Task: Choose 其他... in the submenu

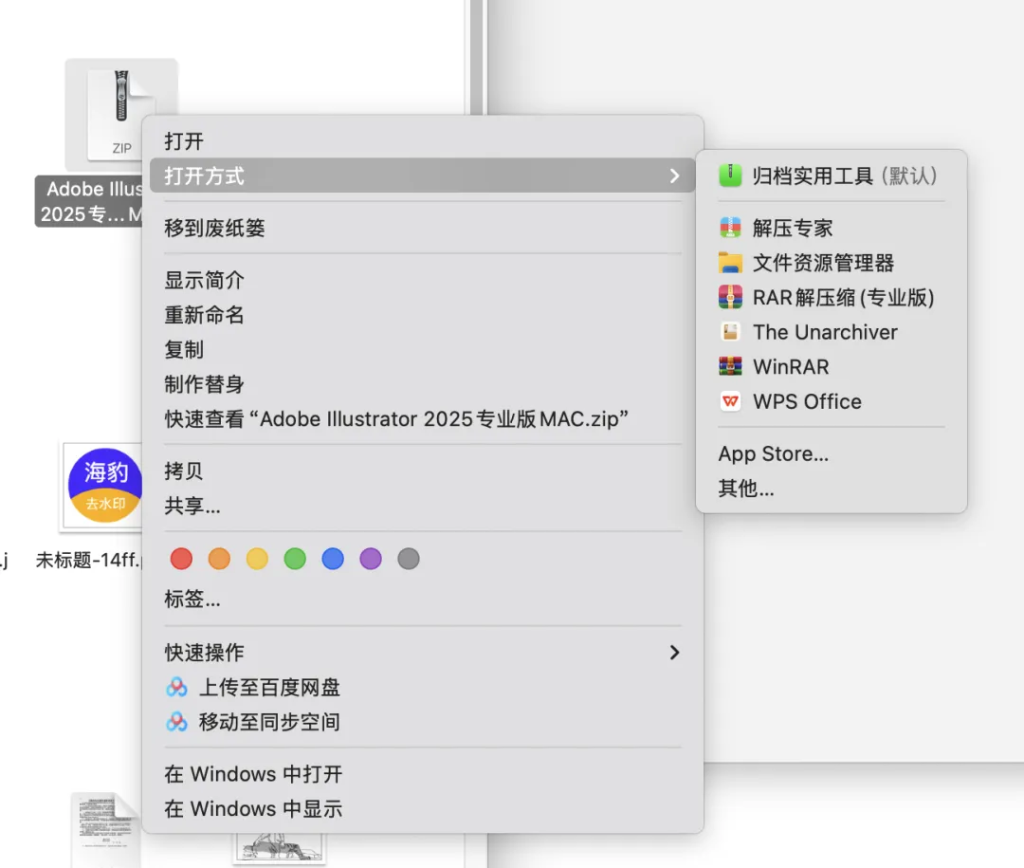Action: (x=831, y=488)
